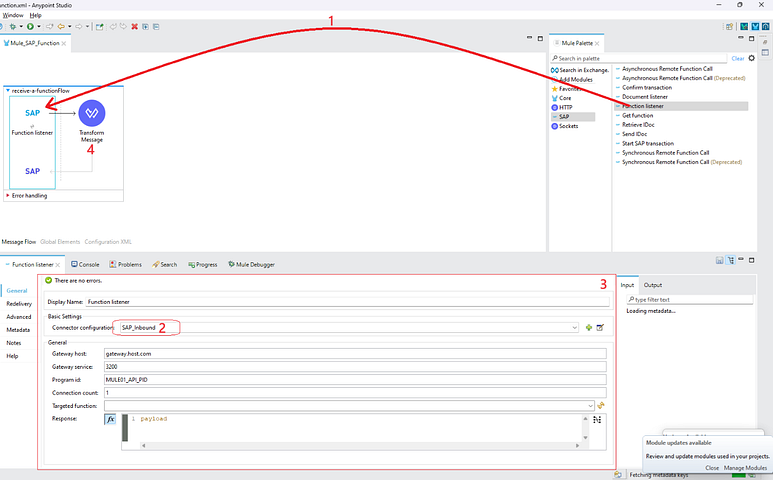Select Document listener in the palette list
This screenshot has height=480, width=773.
[x=644, y=97]
